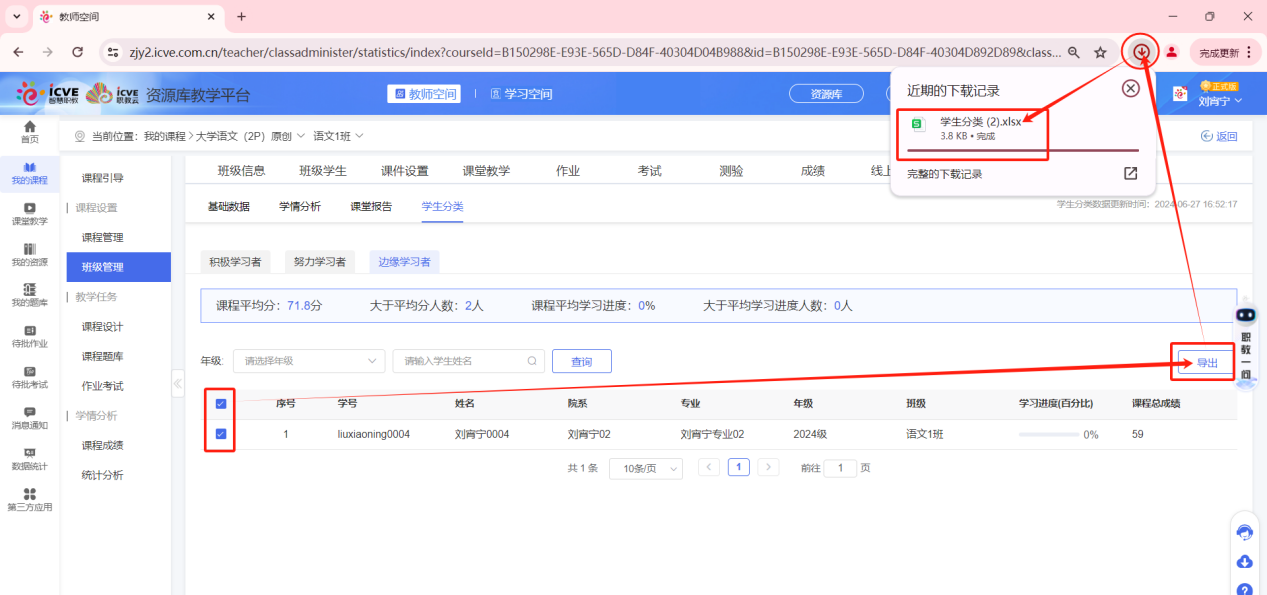Check the header checkbox to select all students
Image resolution: width=1267 pixels, height=595 pixels.
(x=221, y=402)
